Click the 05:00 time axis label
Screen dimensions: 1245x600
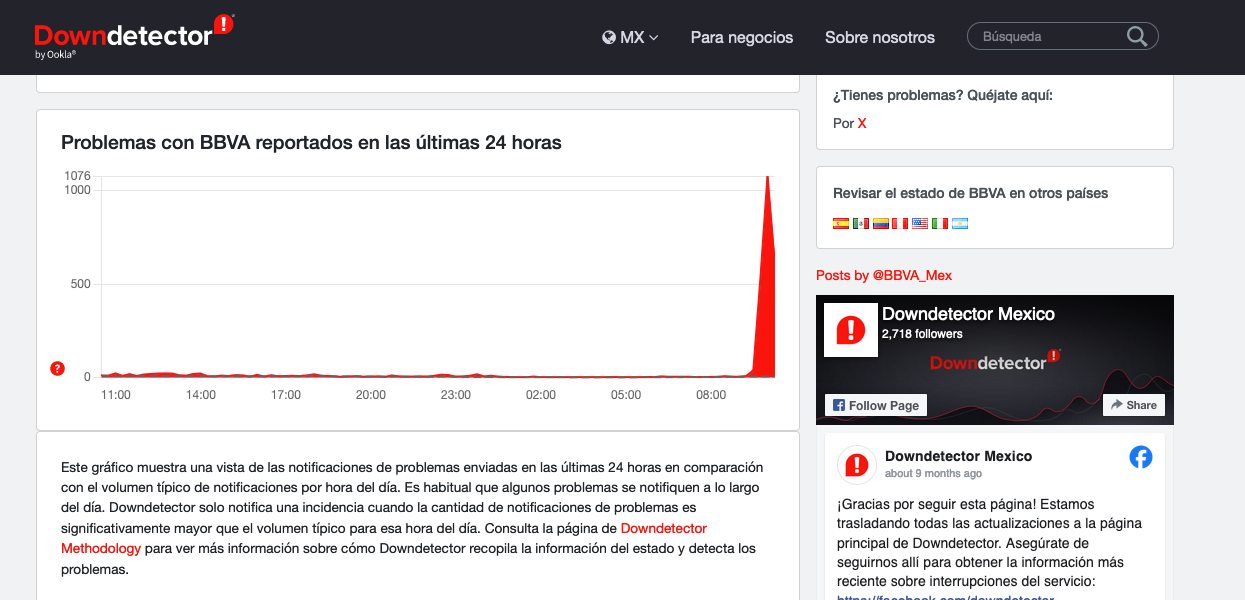coord(626,395)
